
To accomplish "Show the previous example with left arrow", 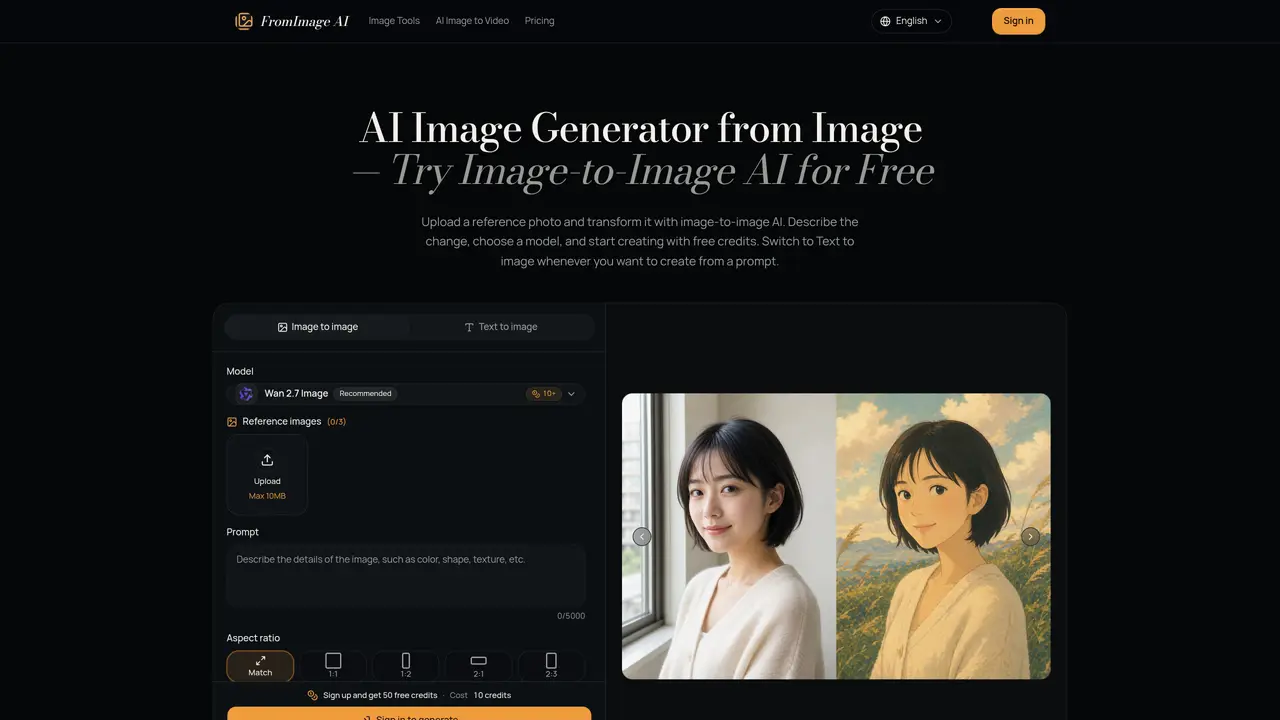I will pyautogui.click(x=642, y=537).
